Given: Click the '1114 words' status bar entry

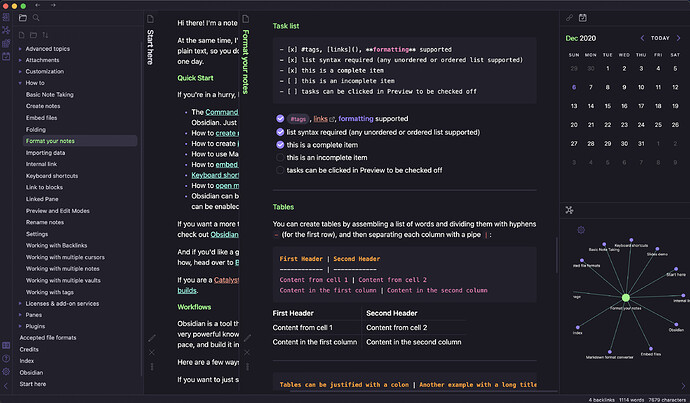Looking at the screenshot, I should 631,399.
